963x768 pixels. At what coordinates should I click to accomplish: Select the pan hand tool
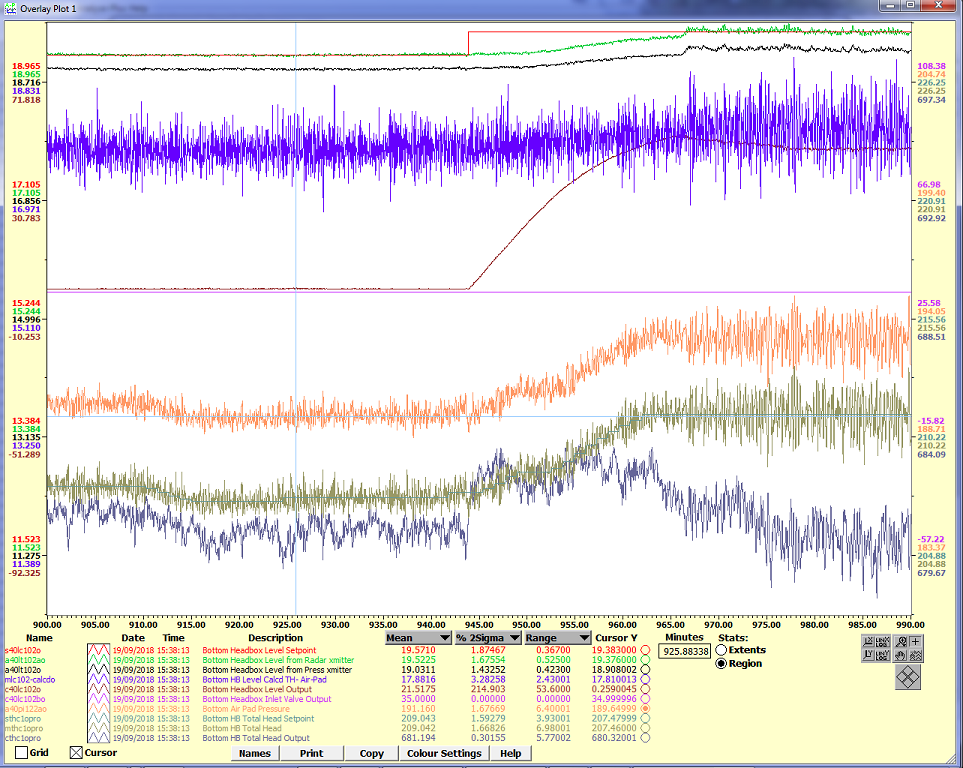pyautogui.click(x=900, y=656)
